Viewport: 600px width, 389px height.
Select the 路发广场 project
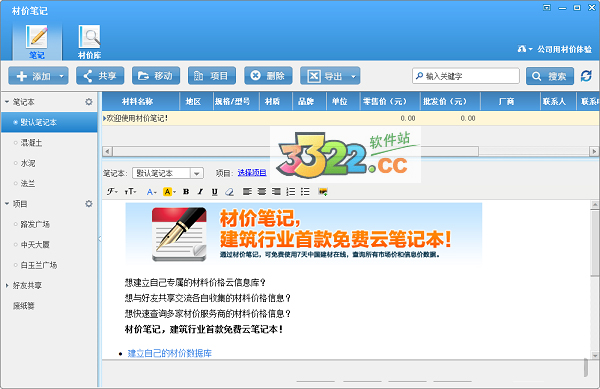pyautogui.click(x=35, y=224)
